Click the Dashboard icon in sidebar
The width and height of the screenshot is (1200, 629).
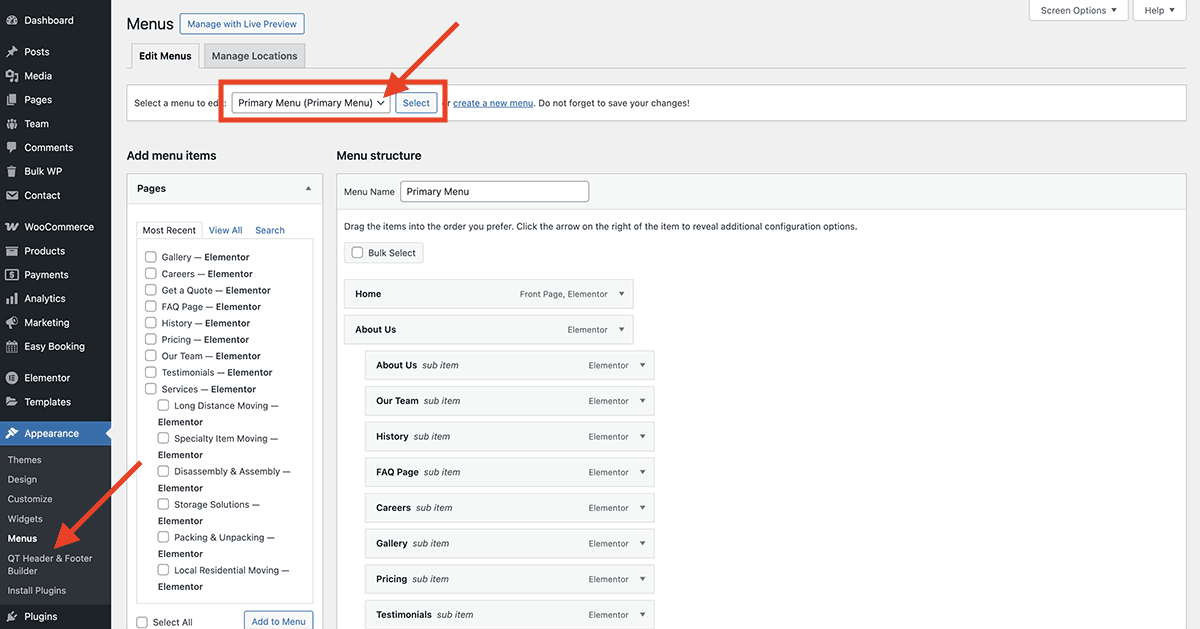pyautogui.click(x=12, y=20)
